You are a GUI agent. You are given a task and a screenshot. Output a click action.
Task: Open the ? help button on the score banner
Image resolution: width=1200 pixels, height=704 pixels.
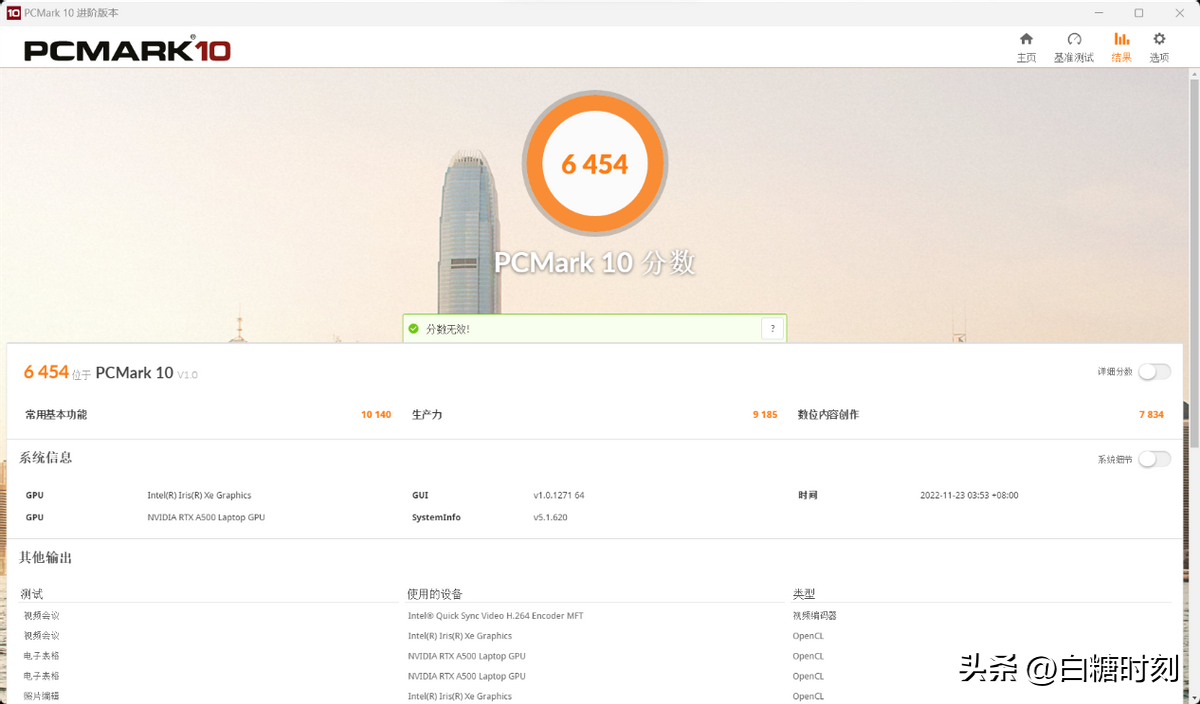[x=771, y=329]
